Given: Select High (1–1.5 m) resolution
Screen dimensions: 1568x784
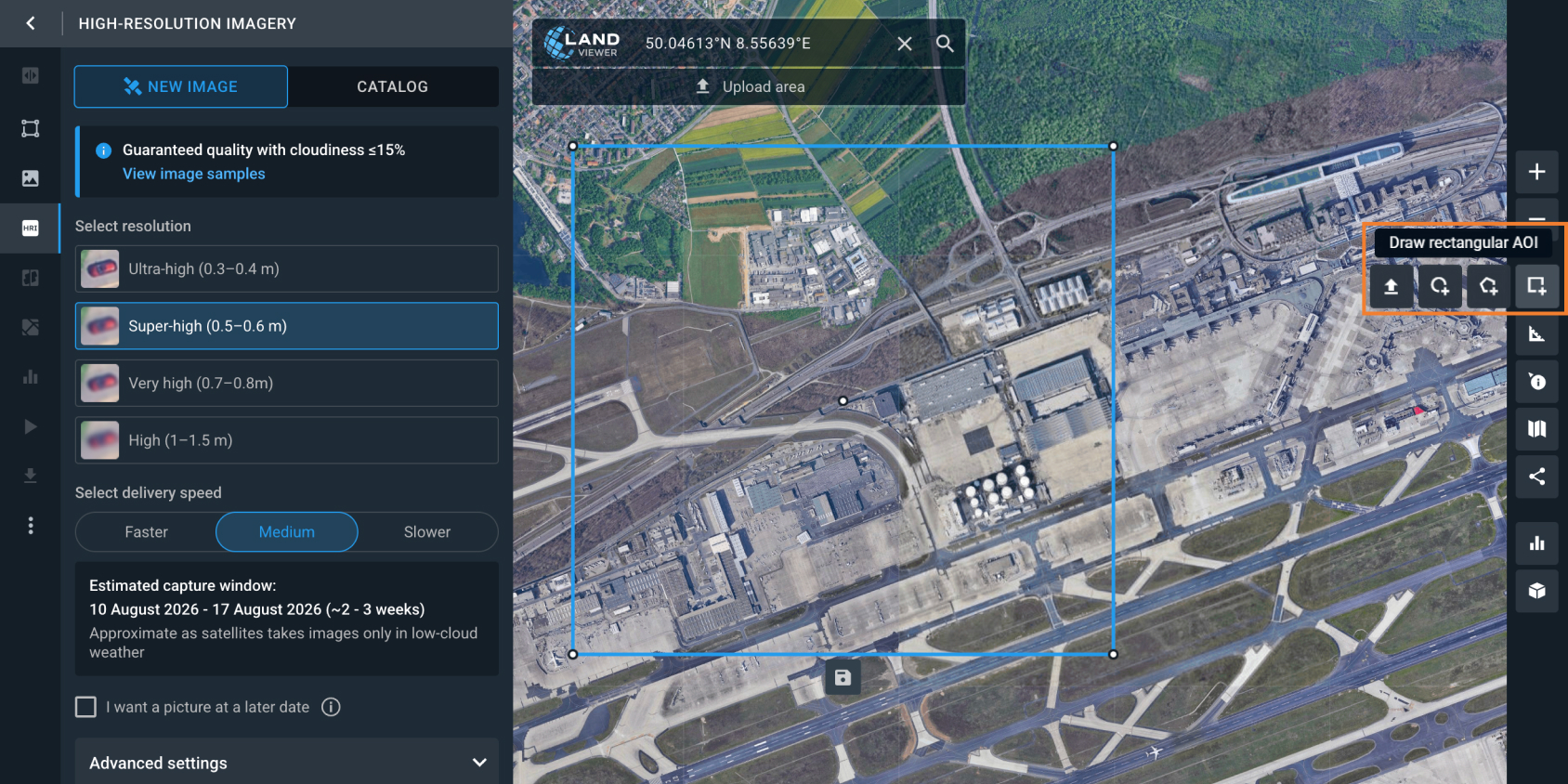Looking at the screenshot, I should point(286,440).
